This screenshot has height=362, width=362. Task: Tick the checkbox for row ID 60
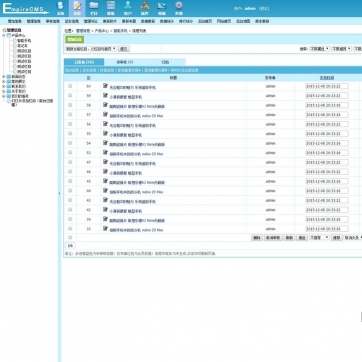tap(70, 86)
